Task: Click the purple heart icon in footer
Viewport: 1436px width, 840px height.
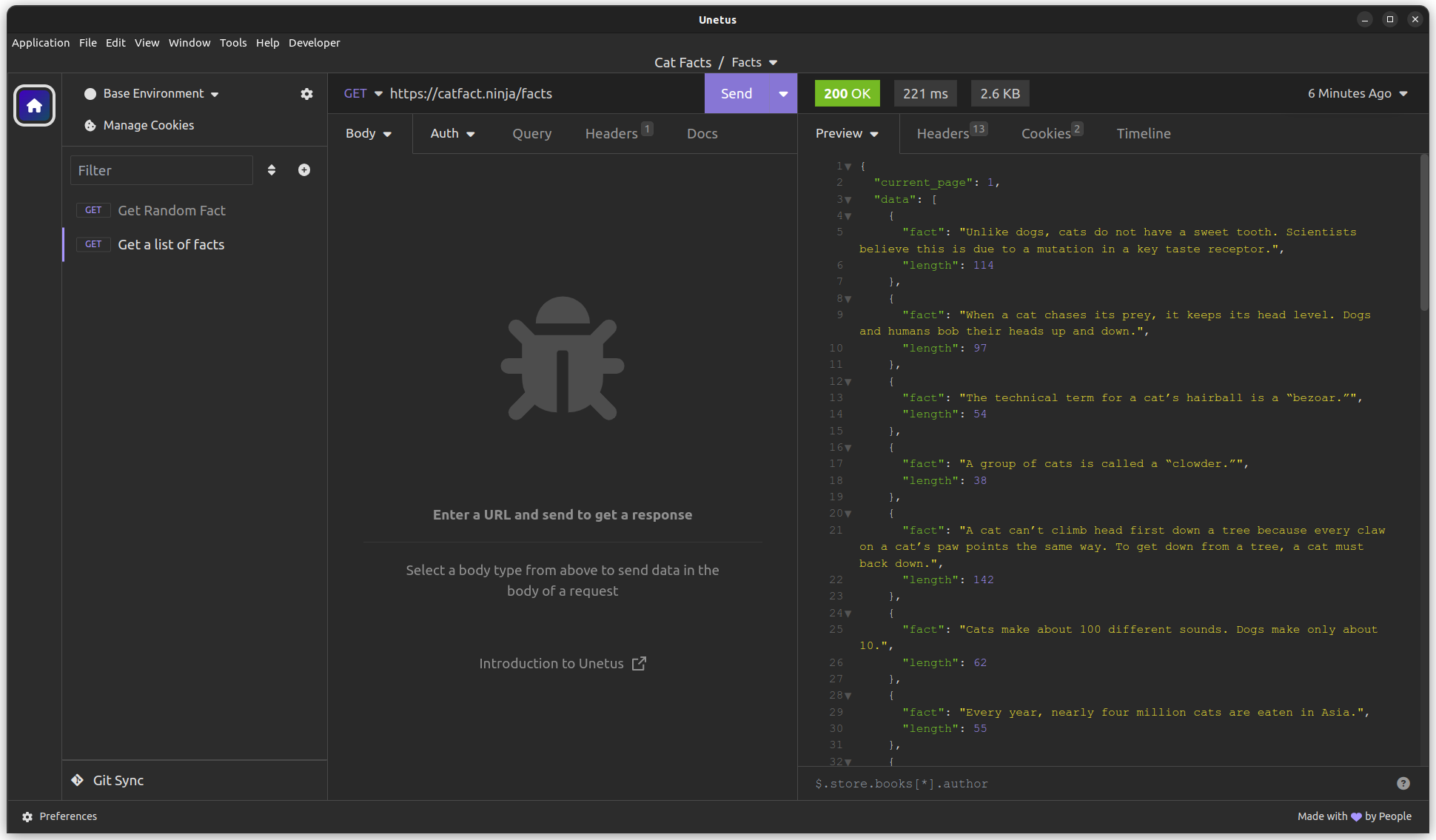Action: click(x=1356, y=816)
